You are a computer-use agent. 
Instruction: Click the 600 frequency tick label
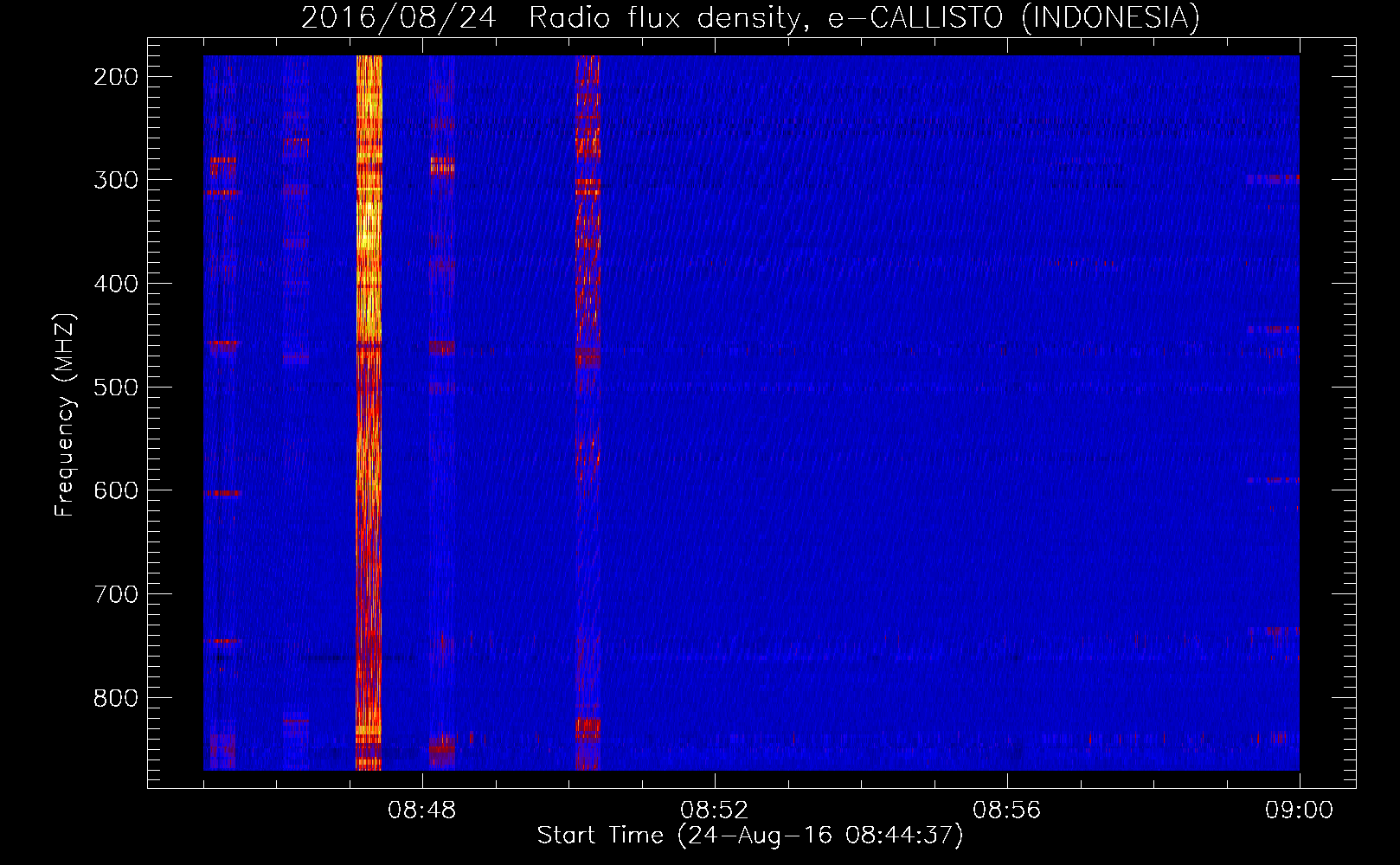tap(116, 490)
